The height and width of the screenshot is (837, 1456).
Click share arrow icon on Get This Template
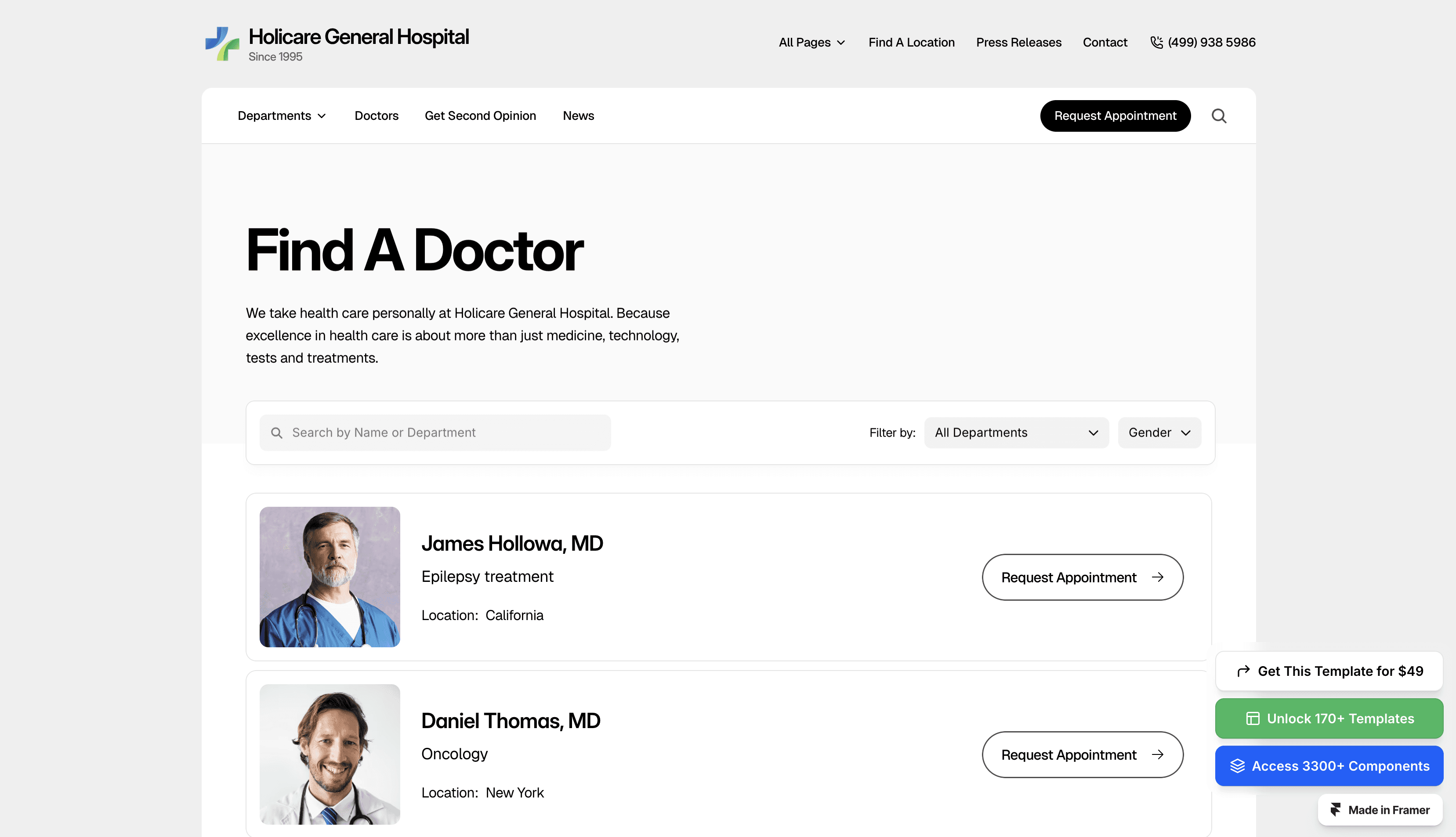(x=1243, y=671)
